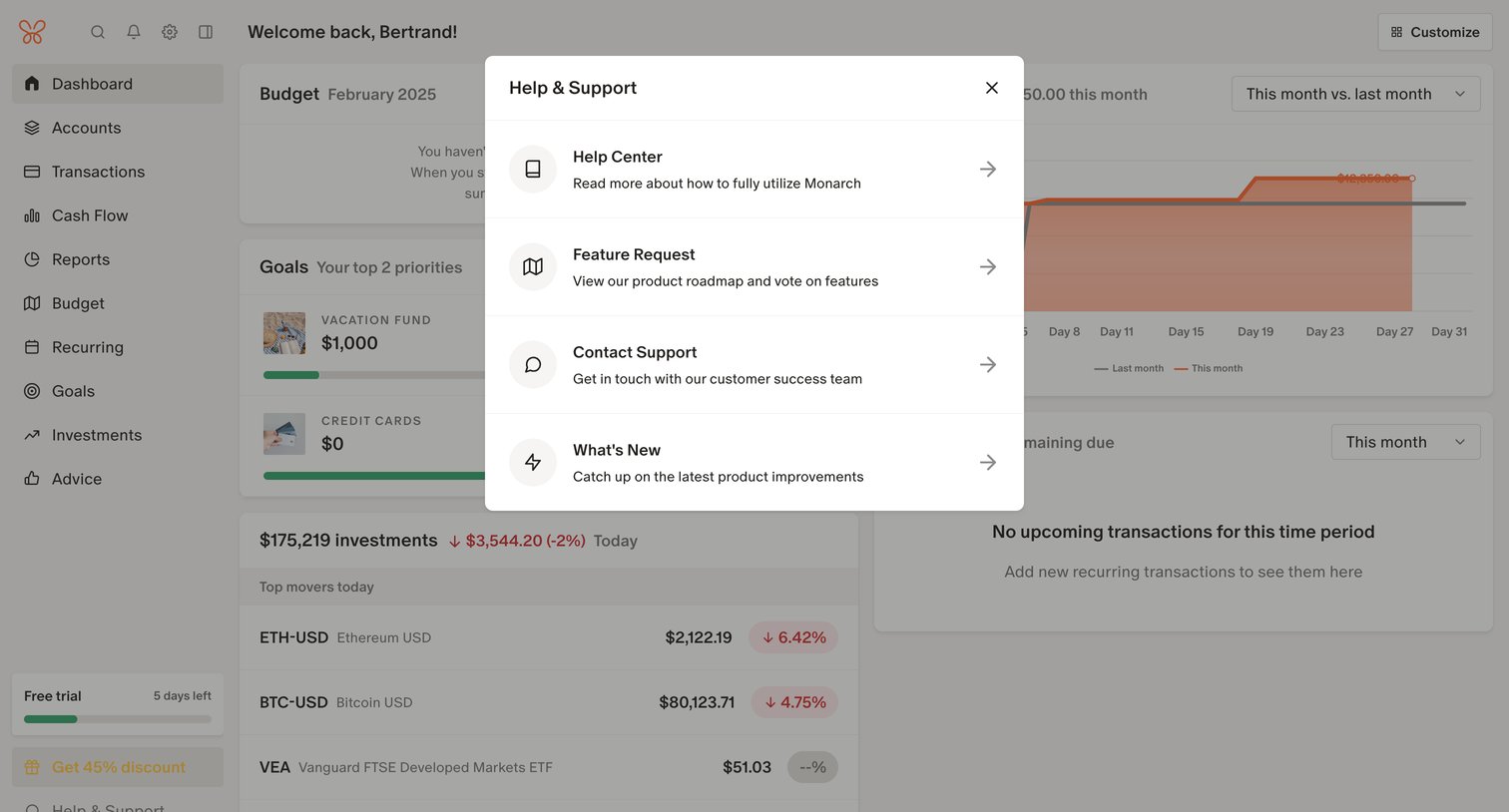The height and width of the screenshot is (812, 1509).
Task: Close the Help & Support dialog
Action: (992, 88)
